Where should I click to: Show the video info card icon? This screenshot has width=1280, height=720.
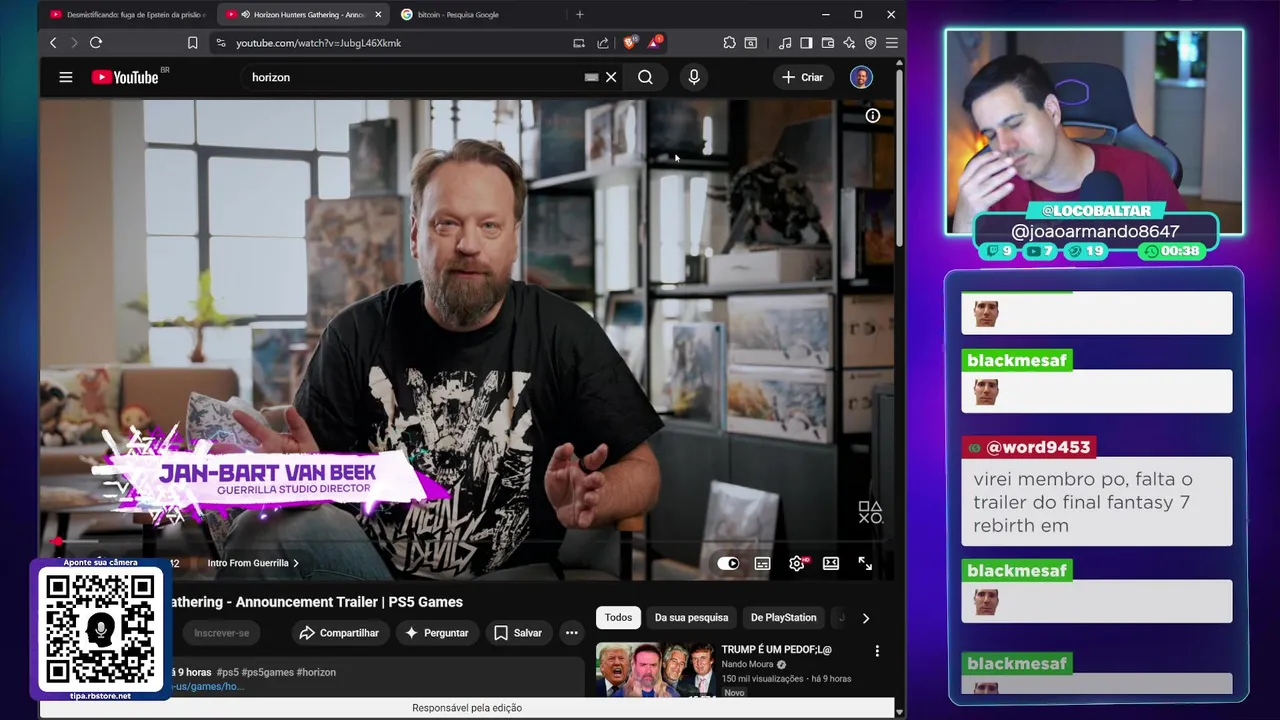tap(873, 116)
